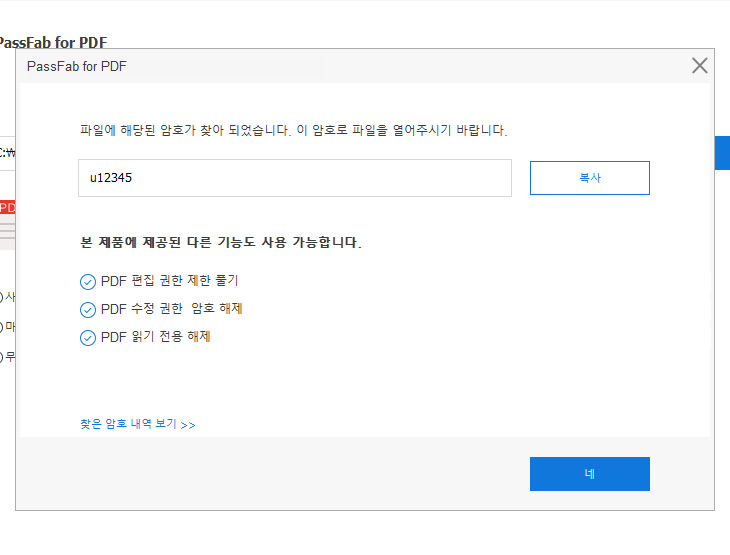
Task: Click the text PDF 수정 권한 암호 해제
Action: 171,309
